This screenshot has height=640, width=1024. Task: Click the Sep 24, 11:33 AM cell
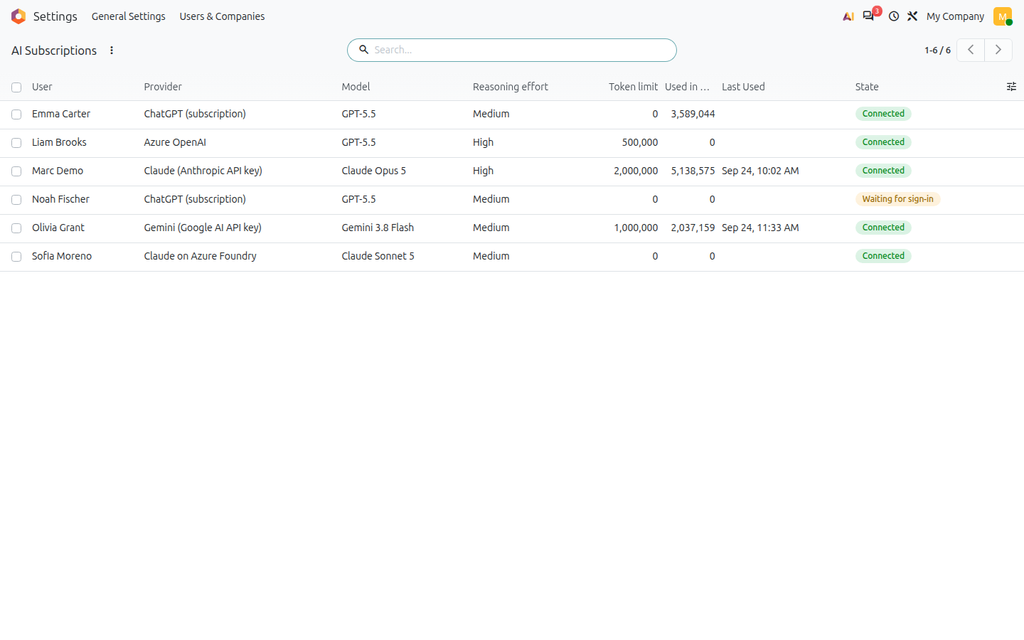(760, 228)
